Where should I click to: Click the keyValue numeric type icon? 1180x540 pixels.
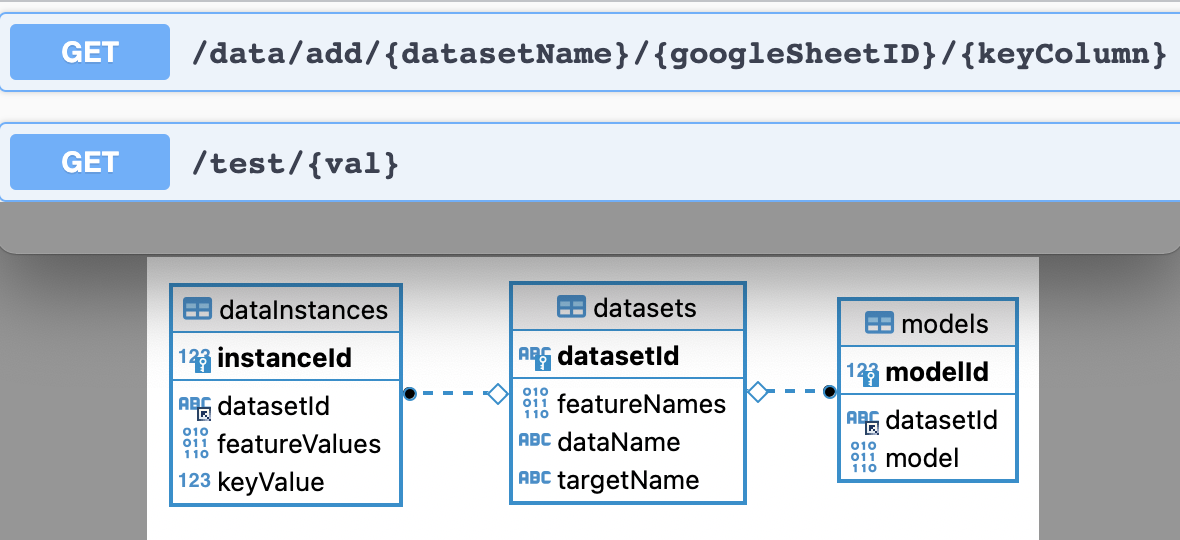coord(195,481)
